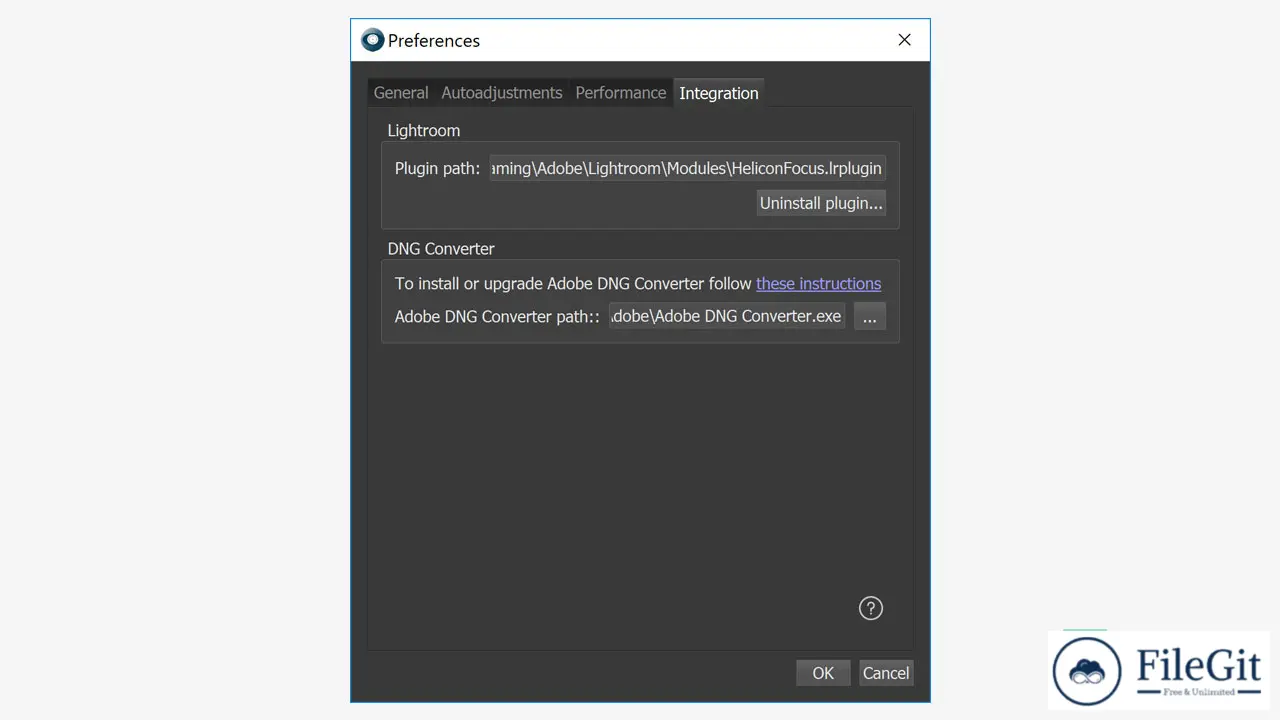
Task: Open the help question mark icon
Action: click(871, 608)
